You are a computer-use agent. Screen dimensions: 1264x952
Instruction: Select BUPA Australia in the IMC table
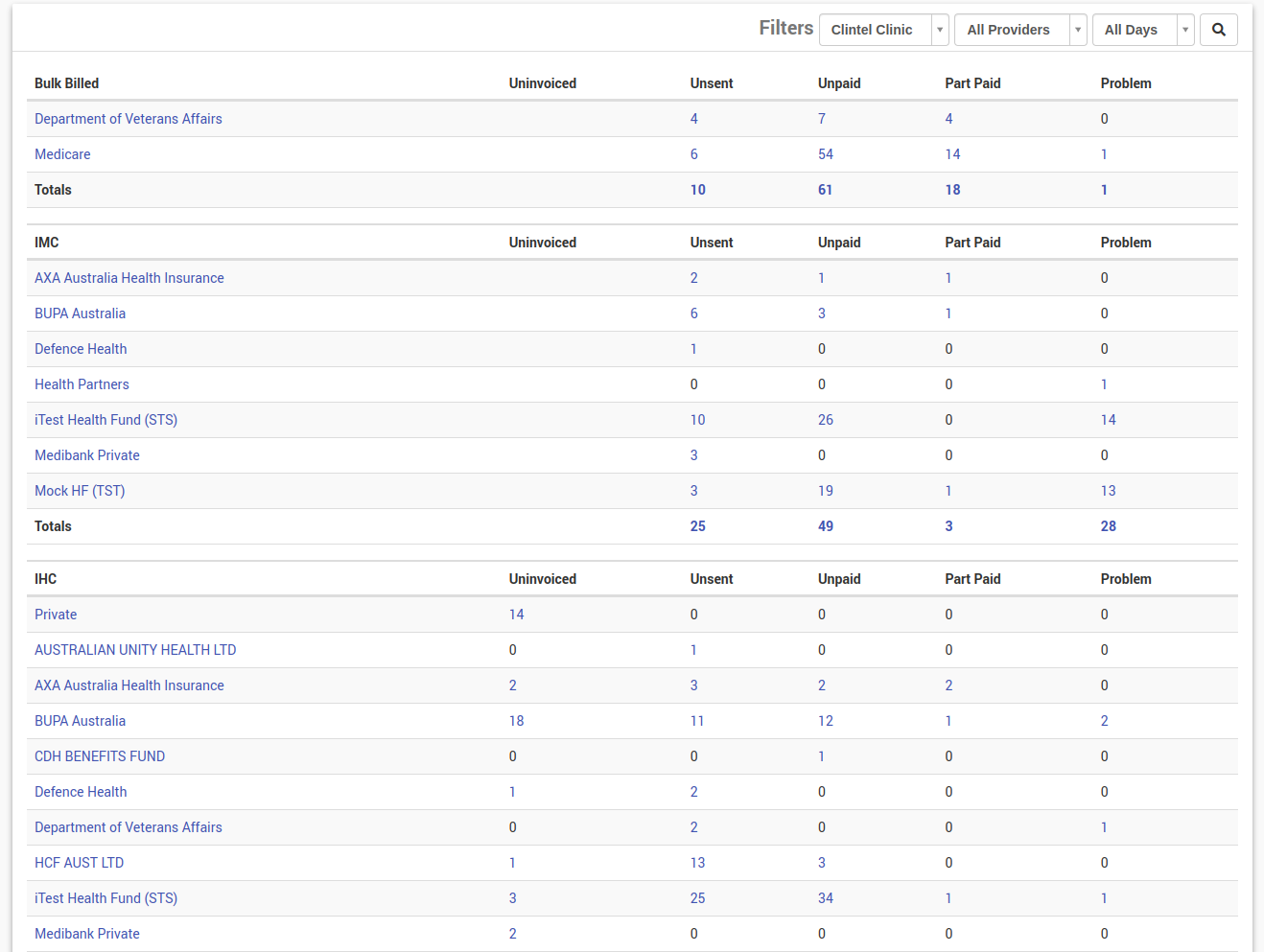(x=80, y=313)
